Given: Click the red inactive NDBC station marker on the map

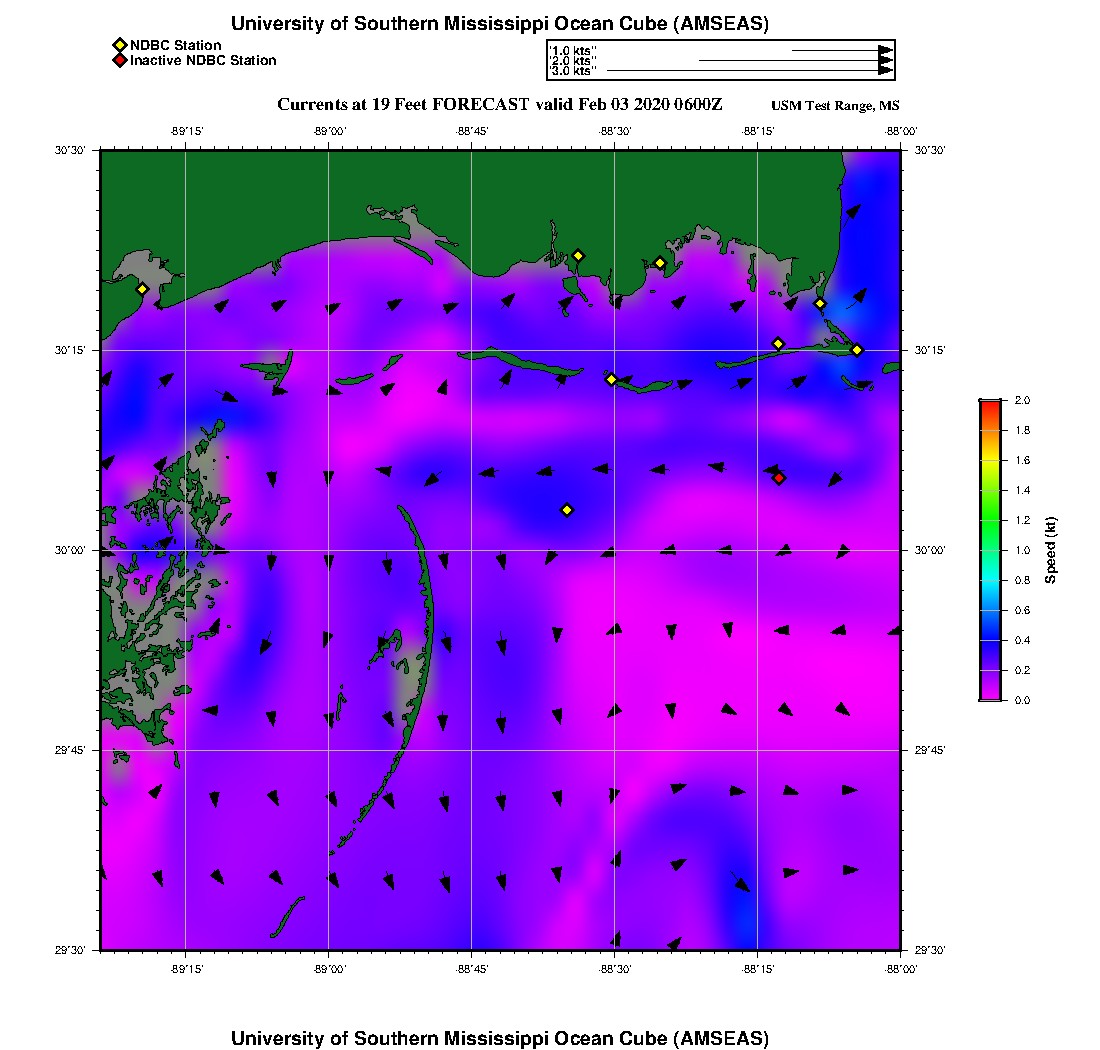Looking at the screenshot, I should tap(779, 478).
